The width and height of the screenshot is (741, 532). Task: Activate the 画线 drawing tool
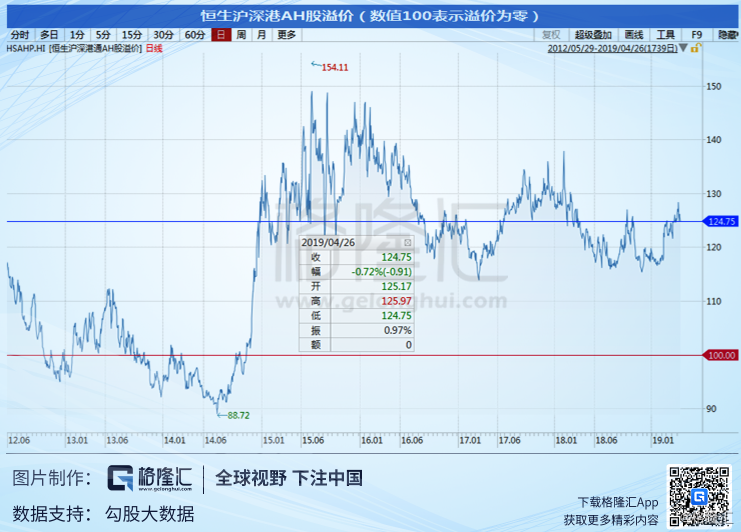tap(634, 35)
